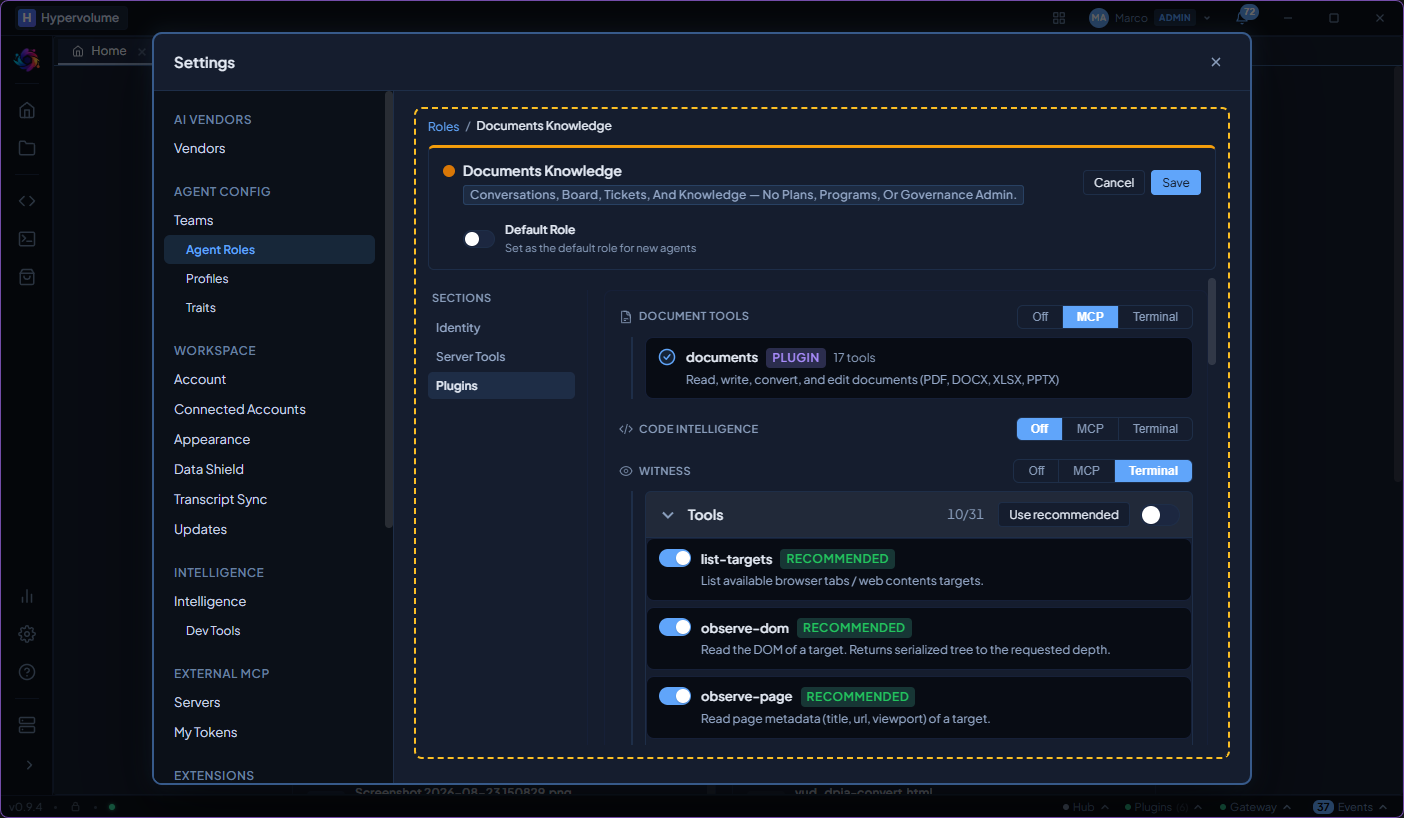Click the plugins panel scrollbar thumb
This screenshot has height=818, width=1404.
pos(1212,321)
